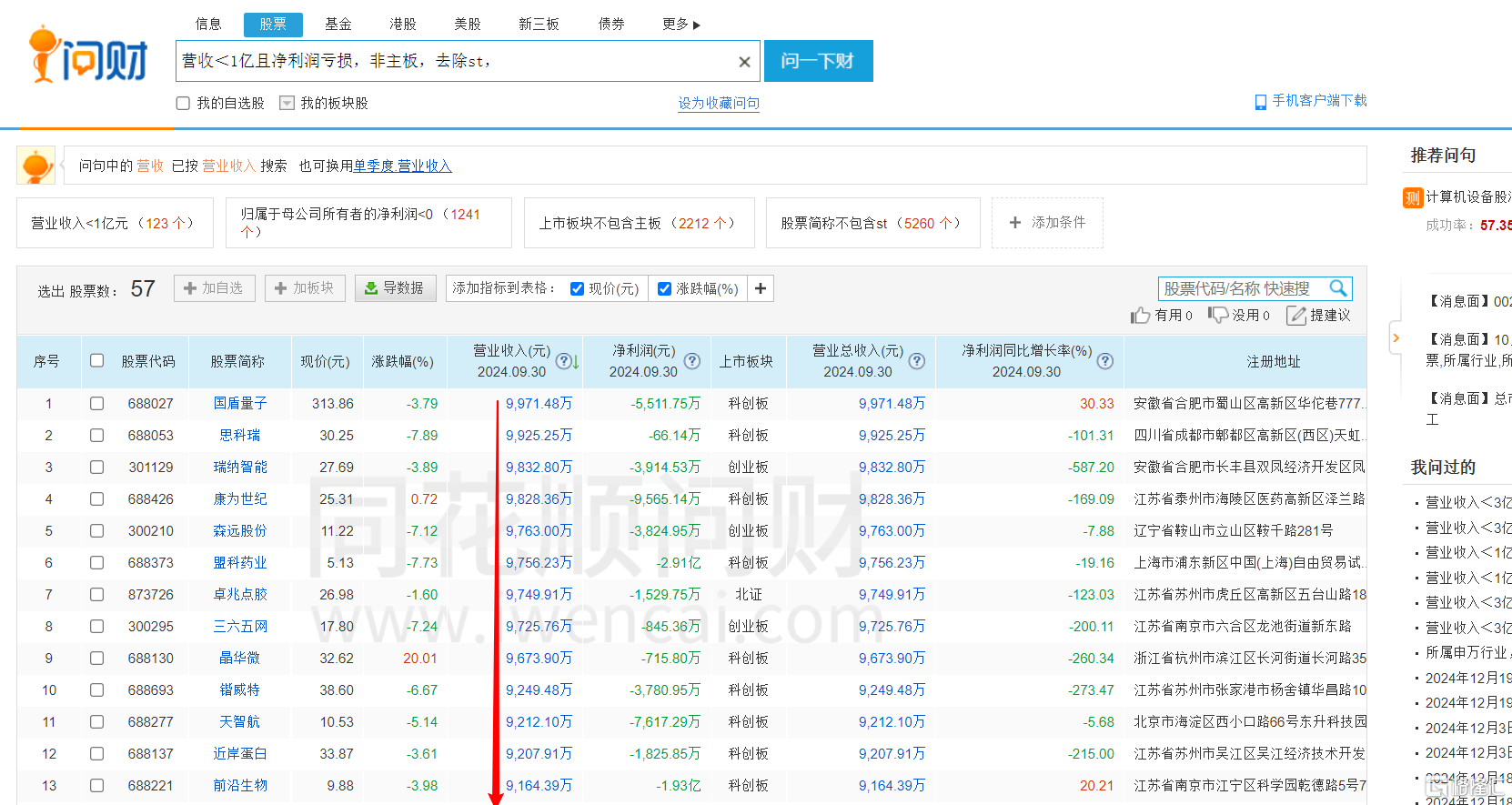1512x805 pixels.
Task: Click the 注册地址 column header
Action: (1274, 362)
